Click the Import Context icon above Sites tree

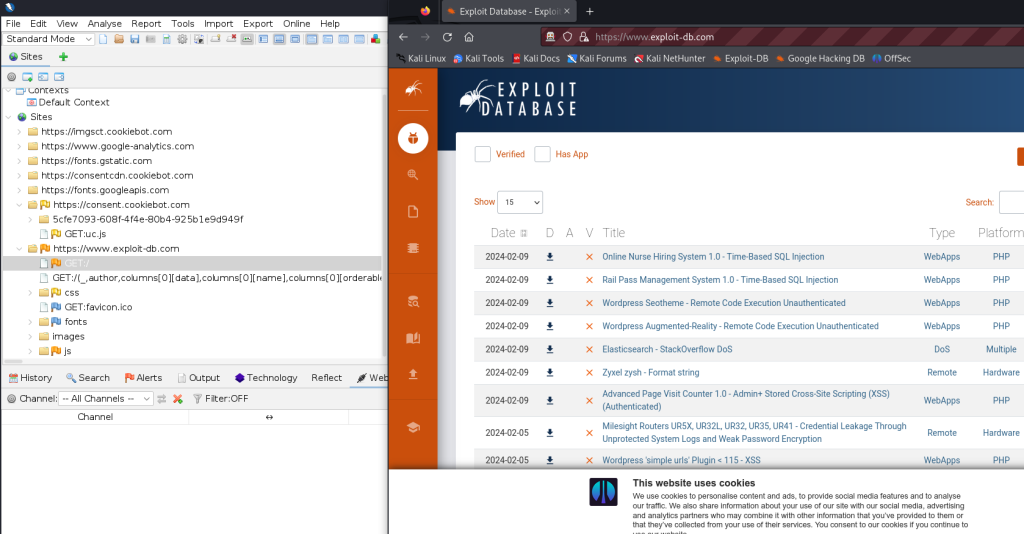43,77
